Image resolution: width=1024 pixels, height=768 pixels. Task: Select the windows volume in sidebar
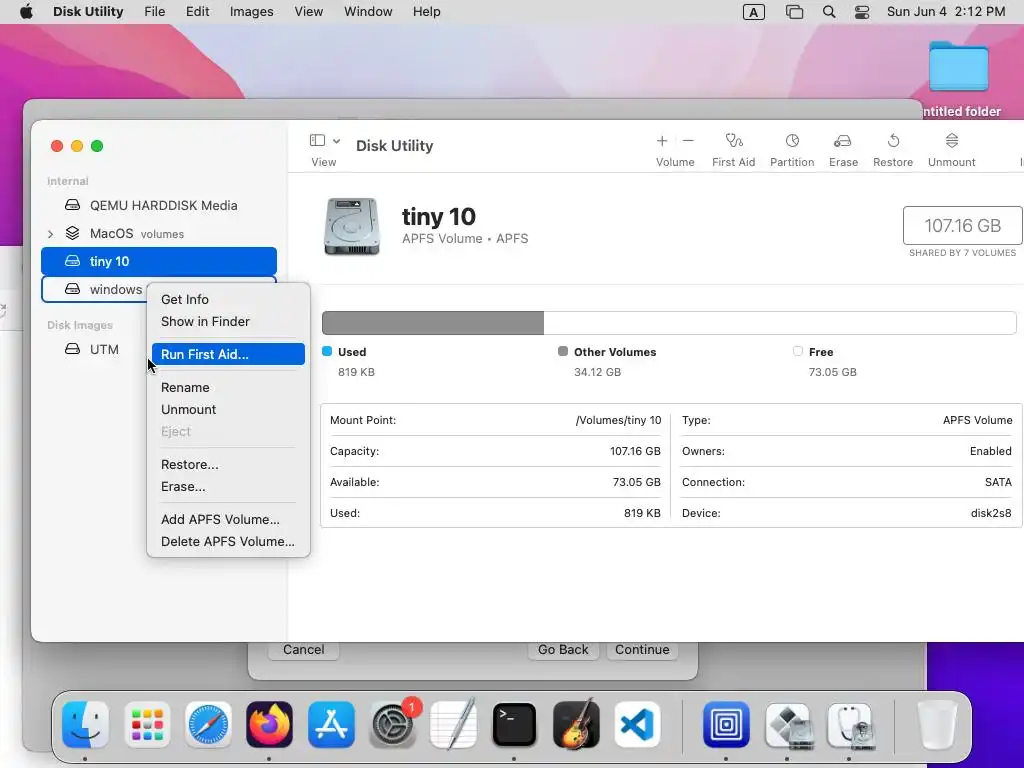tap(95, 289)
